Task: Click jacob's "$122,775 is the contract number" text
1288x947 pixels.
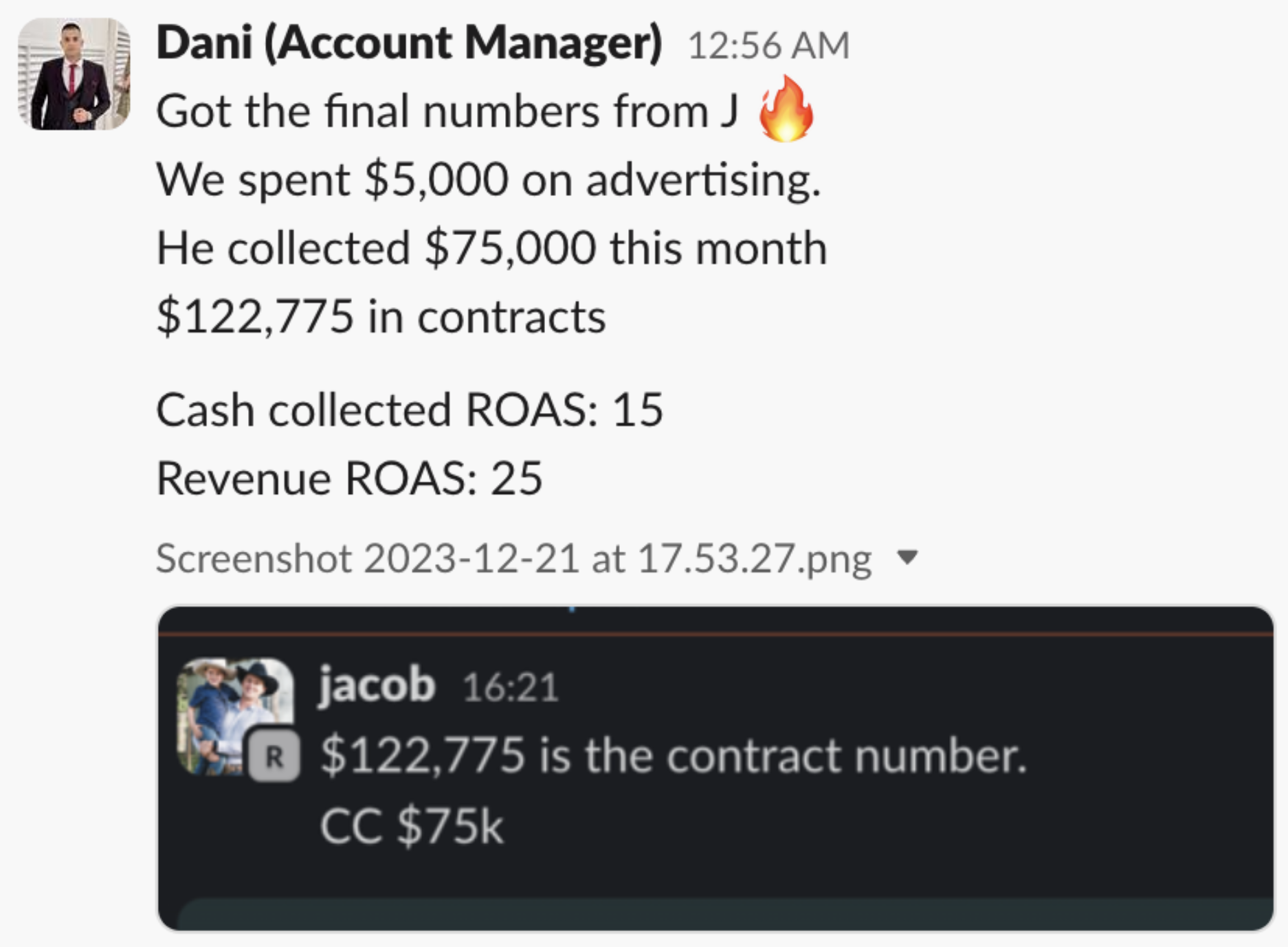Action: point(674,756)
